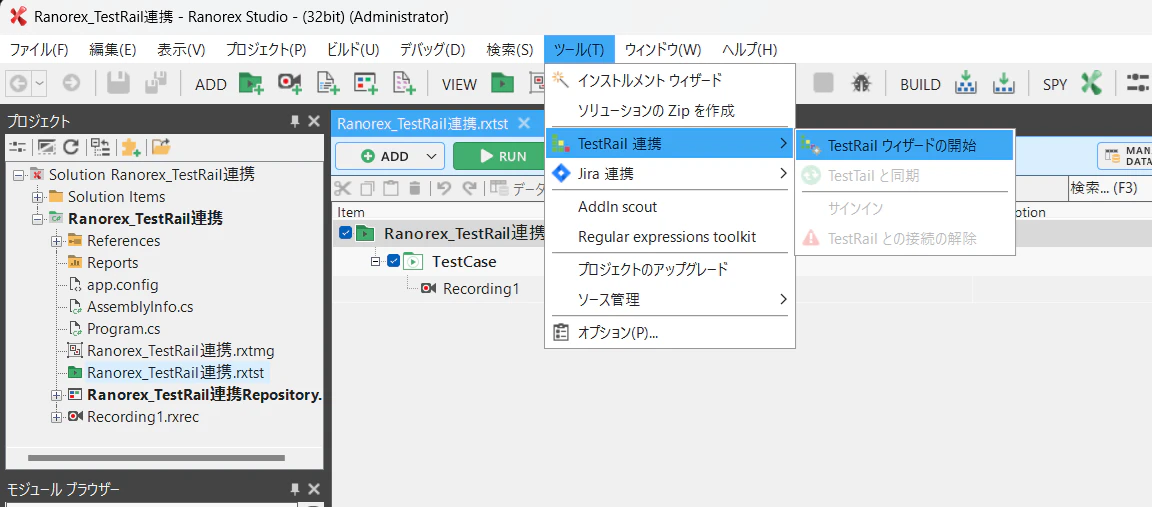Viewport: 1152px width, 507px height.
Task: Click the Add repository icon in toolbar
Action: [365, 83]
